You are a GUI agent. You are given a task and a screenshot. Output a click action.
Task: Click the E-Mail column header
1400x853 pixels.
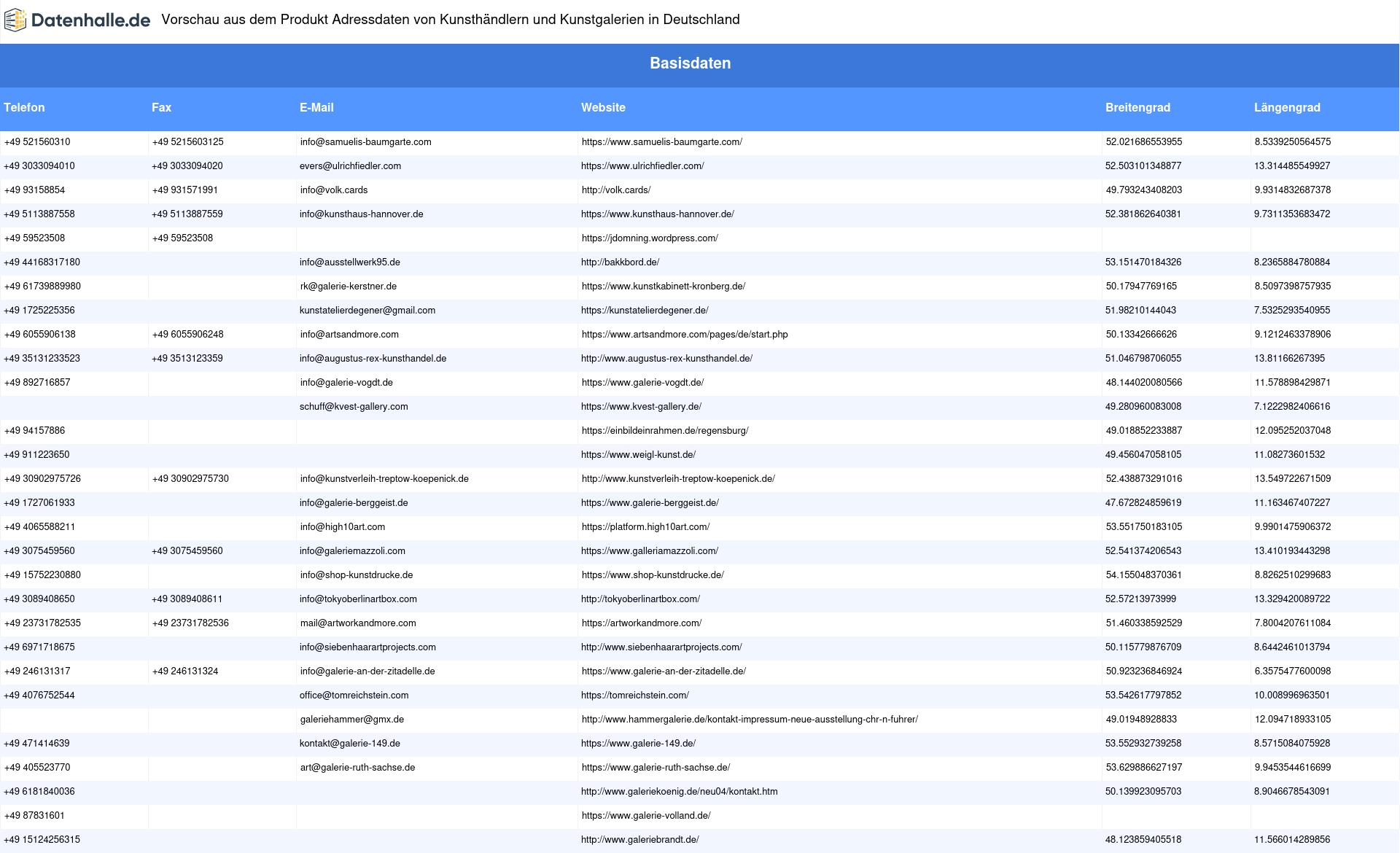316,107
